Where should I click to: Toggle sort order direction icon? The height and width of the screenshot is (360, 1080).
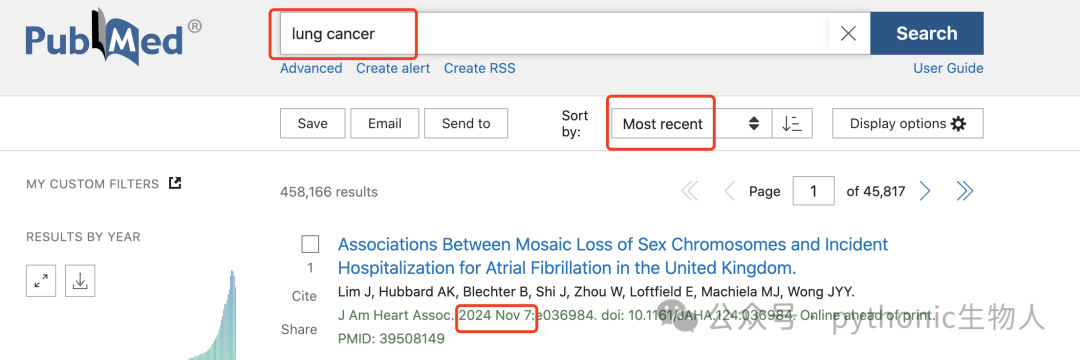point(792,123)
